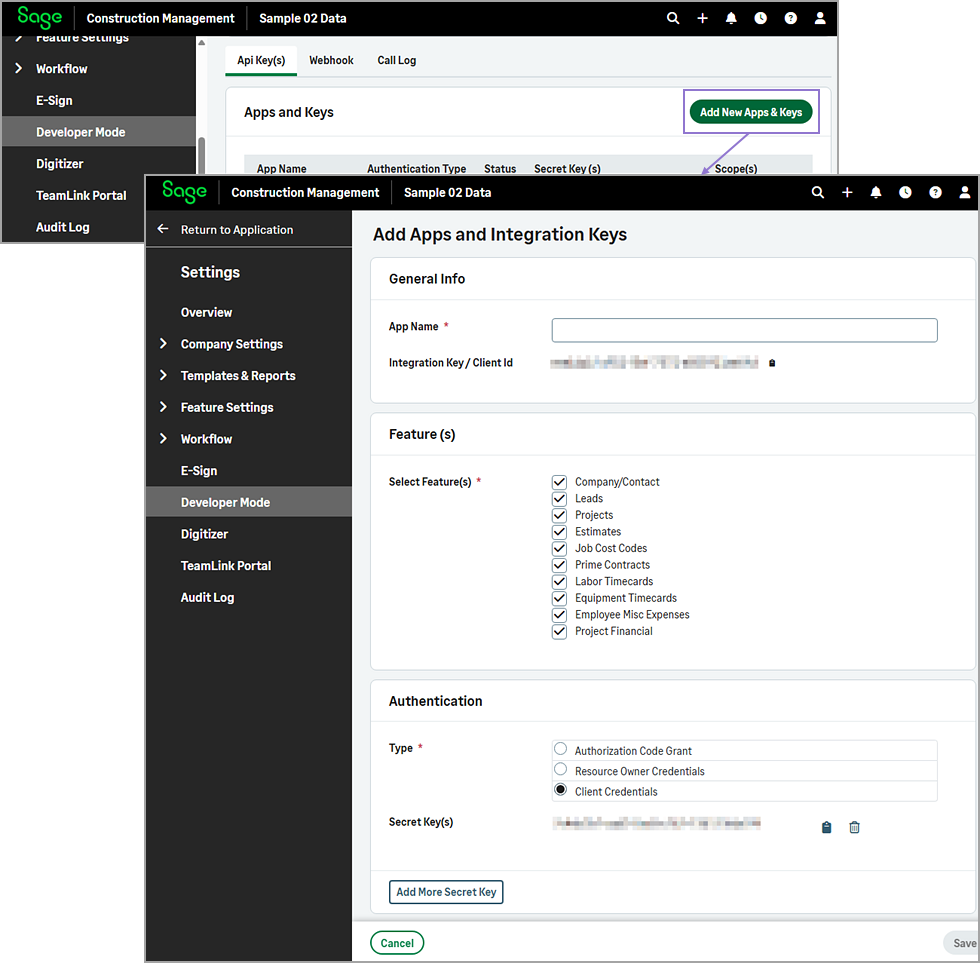The image size is (980, 963).
Task: Expand Workflow chevron in back window sidebar
Action: coord(19,68)
